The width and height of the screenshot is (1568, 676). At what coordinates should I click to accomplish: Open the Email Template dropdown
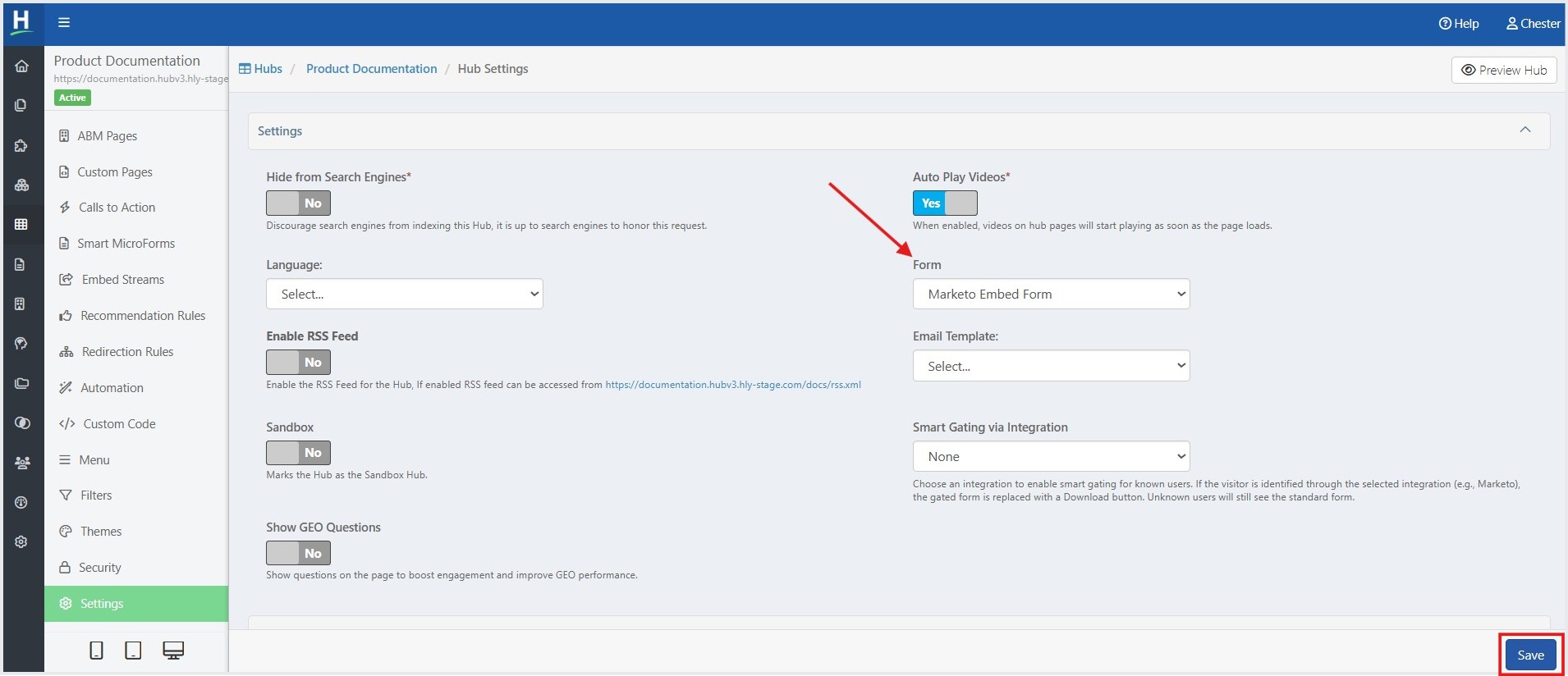[x=1051, y=366]
